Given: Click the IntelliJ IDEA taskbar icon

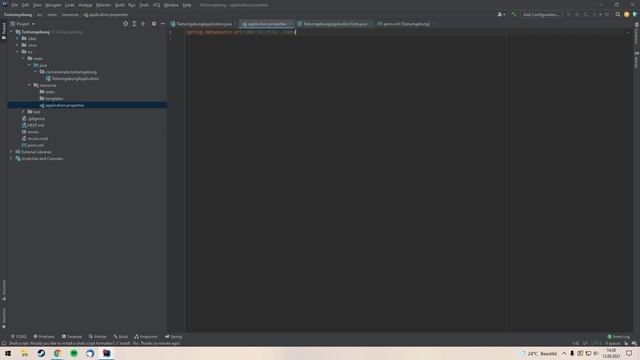Looking at the screenshot, I should coord(107,353).
